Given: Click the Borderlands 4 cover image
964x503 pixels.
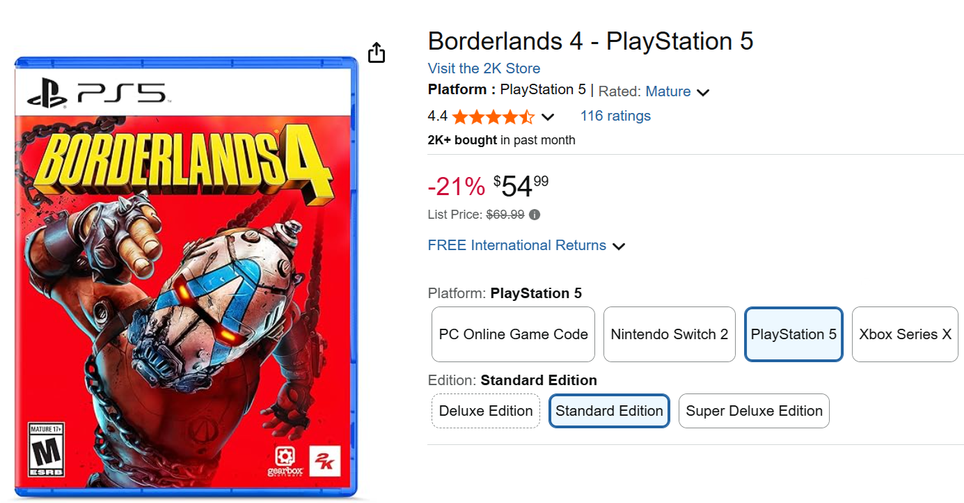Looking at the screenshot, I should coord(186,280).
